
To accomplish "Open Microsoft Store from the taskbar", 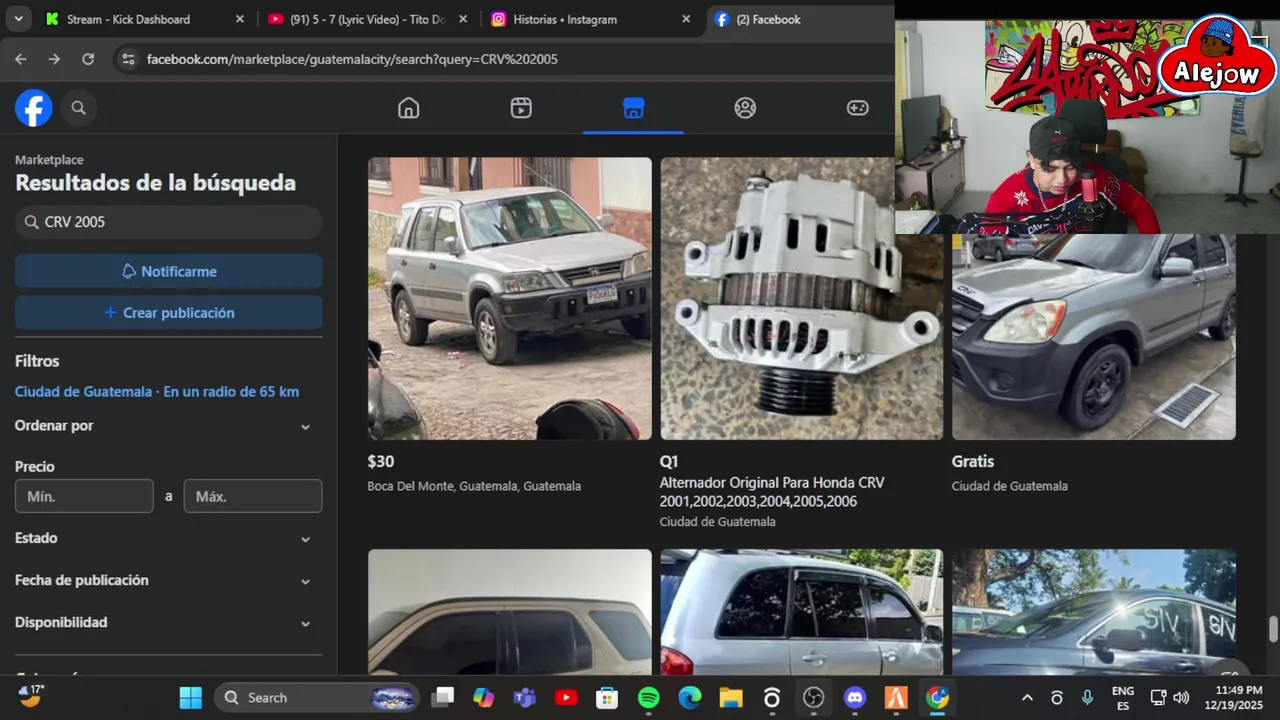I will click(607, 698).
